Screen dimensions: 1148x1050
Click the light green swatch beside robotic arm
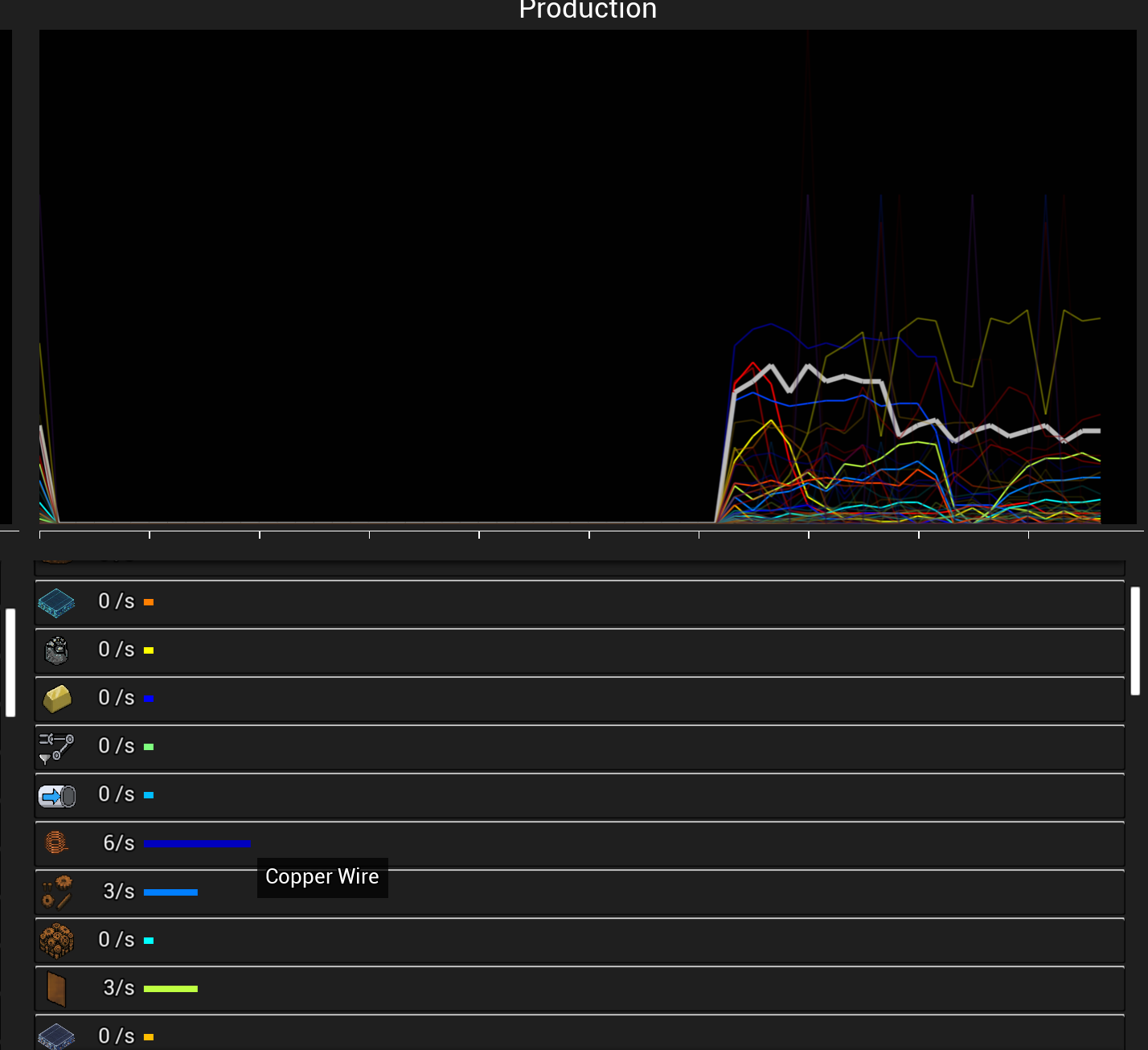pyautogui.click(x=149, y=747)
